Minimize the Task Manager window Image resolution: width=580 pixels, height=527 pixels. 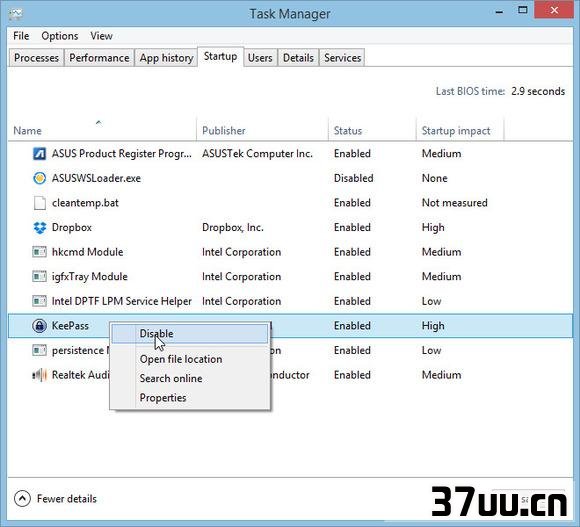(x=499, y=11)
